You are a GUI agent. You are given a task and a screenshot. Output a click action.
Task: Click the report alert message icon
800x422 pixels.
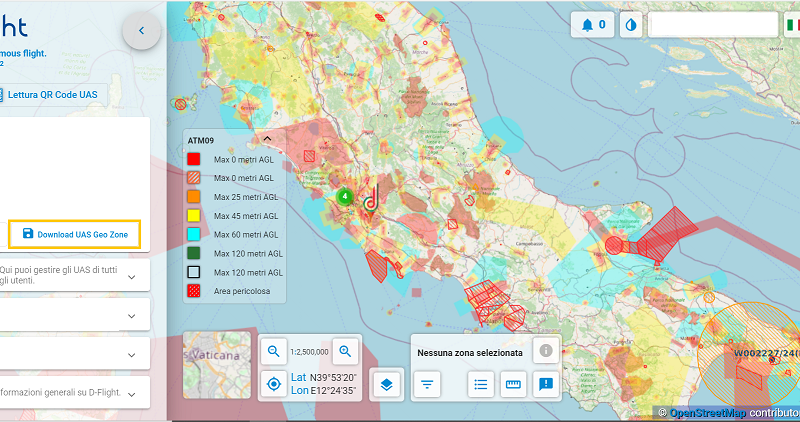tap(545, 384)
